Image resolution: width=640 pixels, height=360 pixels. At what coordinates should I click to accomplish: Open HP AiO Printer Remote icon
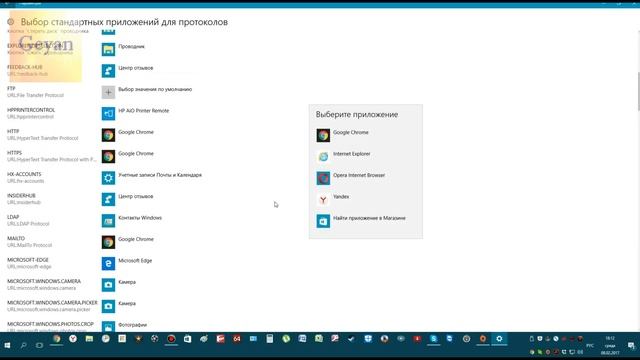[x=108, y=113]
